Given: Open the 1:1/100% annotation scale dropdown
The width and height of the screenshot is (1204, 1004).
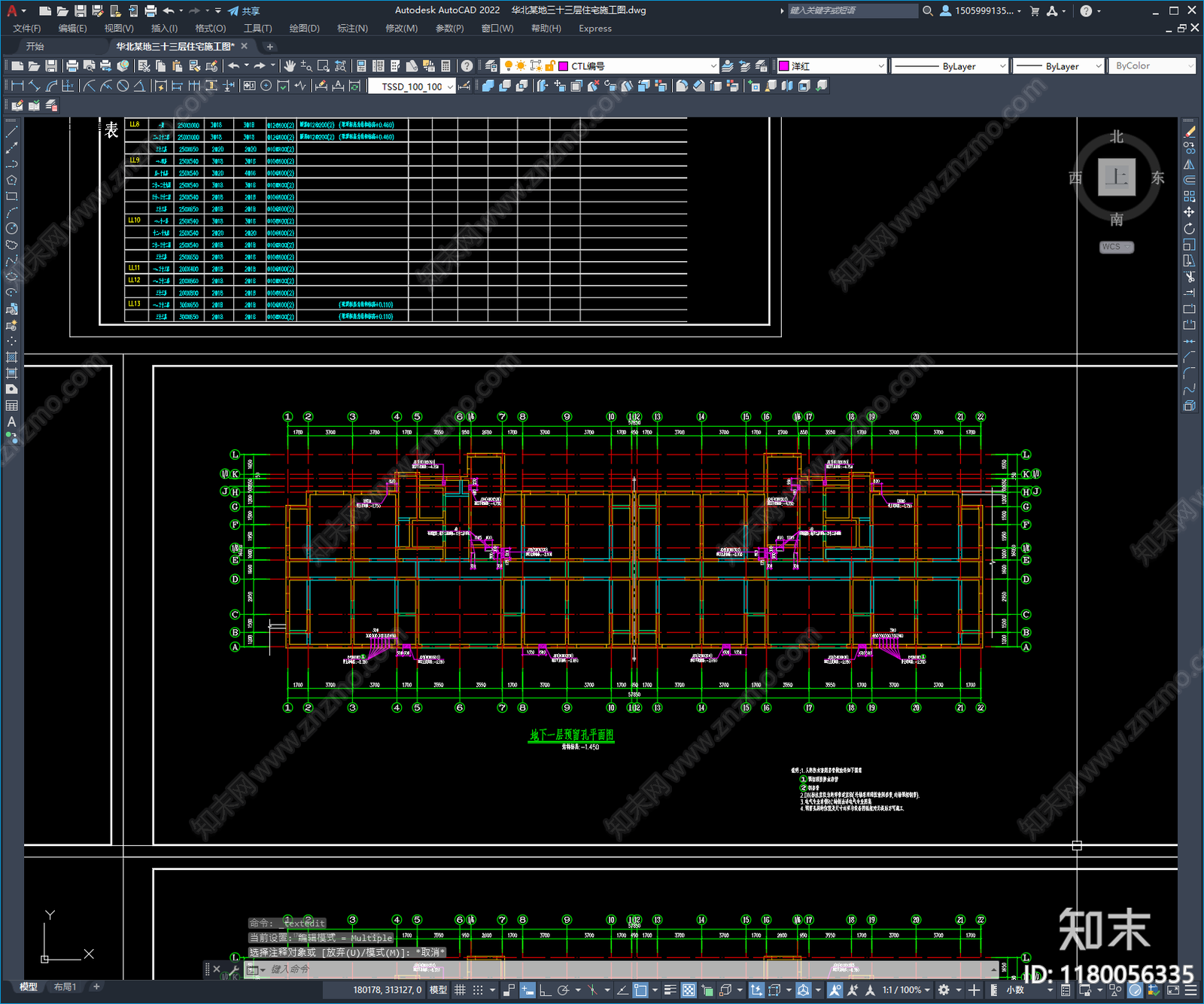Looking at the screenshot, I should [906, 990].
